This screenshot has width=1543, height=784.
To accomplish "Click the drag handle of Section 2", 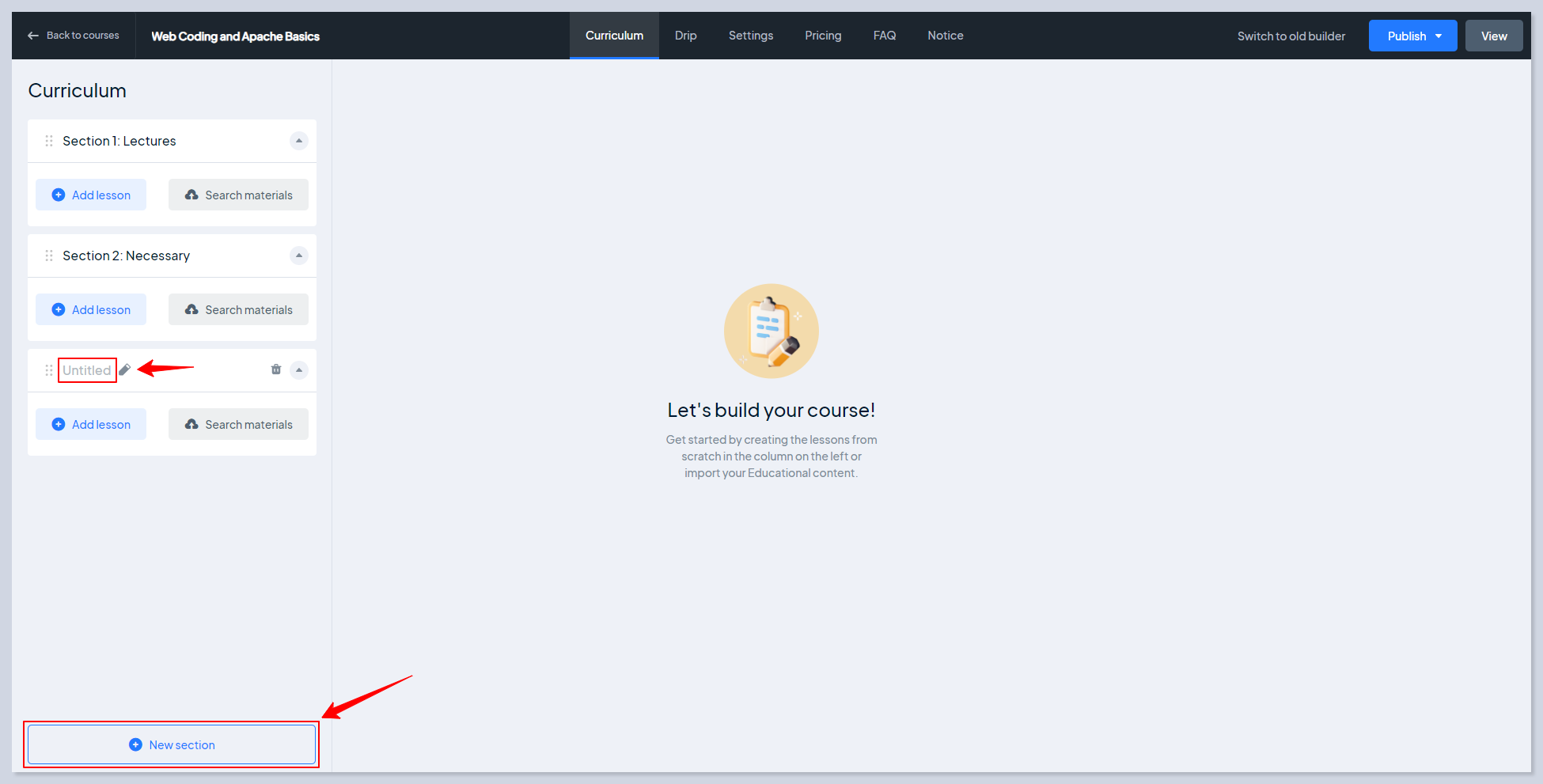I will (49, 256).
